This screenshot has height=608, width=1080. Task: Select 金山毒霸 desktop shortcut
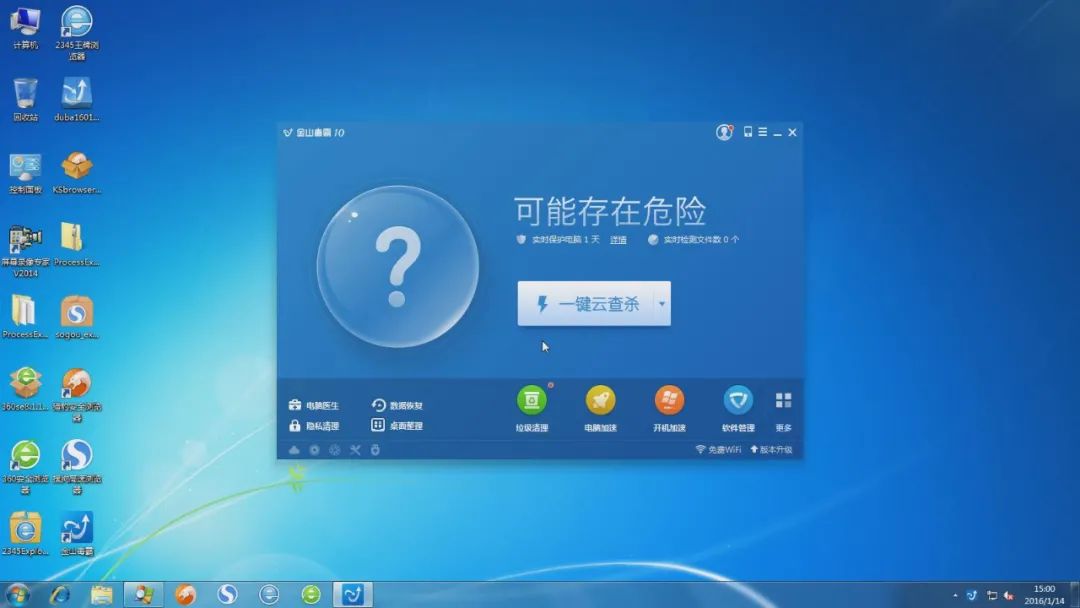click(x=76, y=534)
